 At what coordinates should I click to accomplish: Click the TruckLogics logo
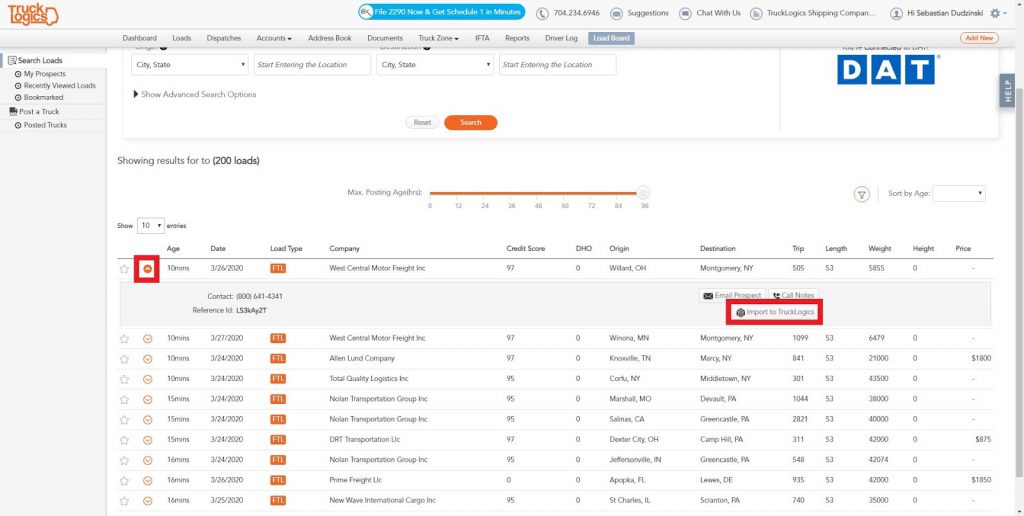[33, 14]
